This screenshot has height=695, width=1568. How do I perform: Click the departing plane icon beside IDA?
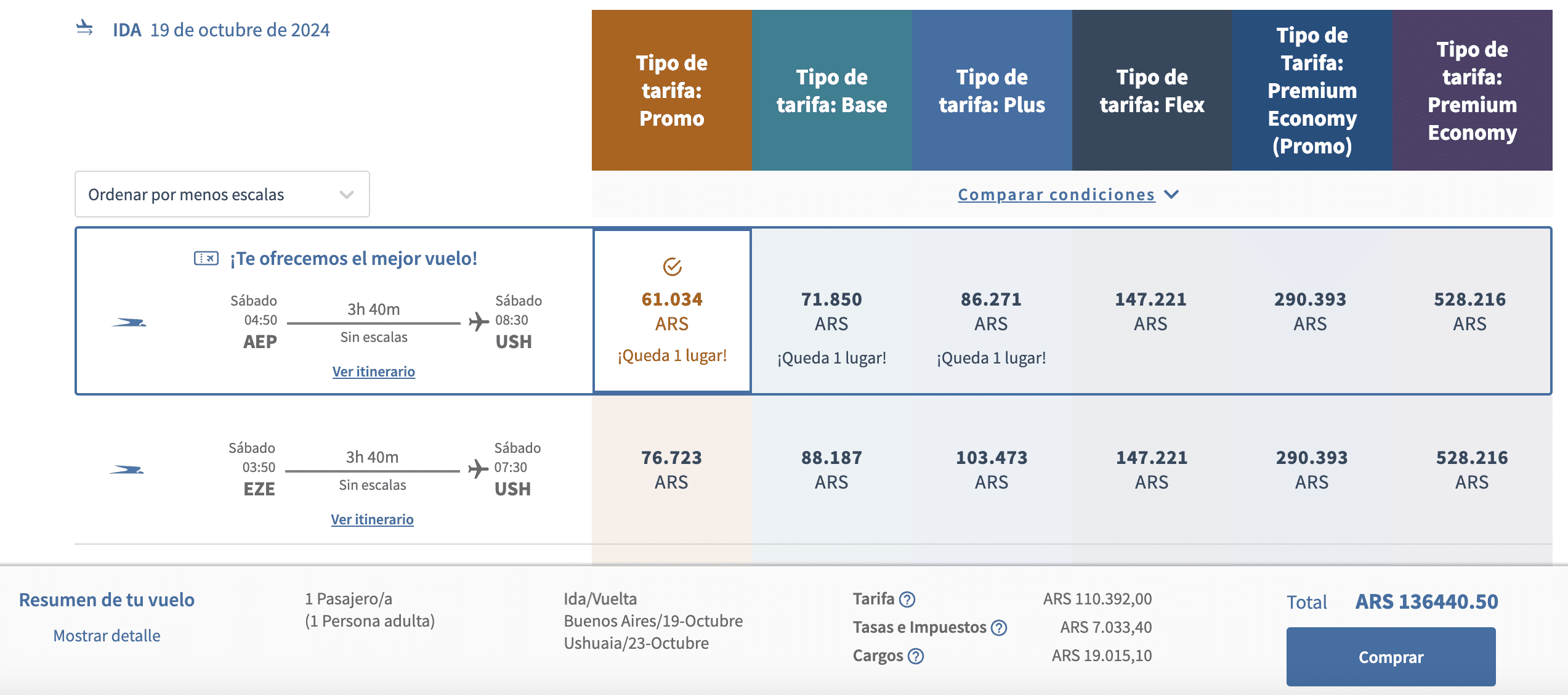(x=85, y=28)
